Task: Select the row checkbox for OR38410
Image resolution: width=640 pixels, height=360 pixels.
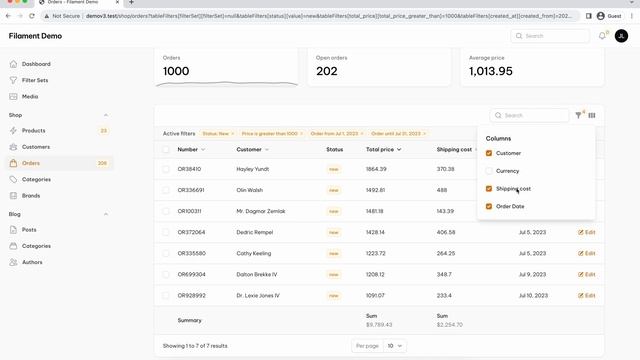Action: (166, 169)
